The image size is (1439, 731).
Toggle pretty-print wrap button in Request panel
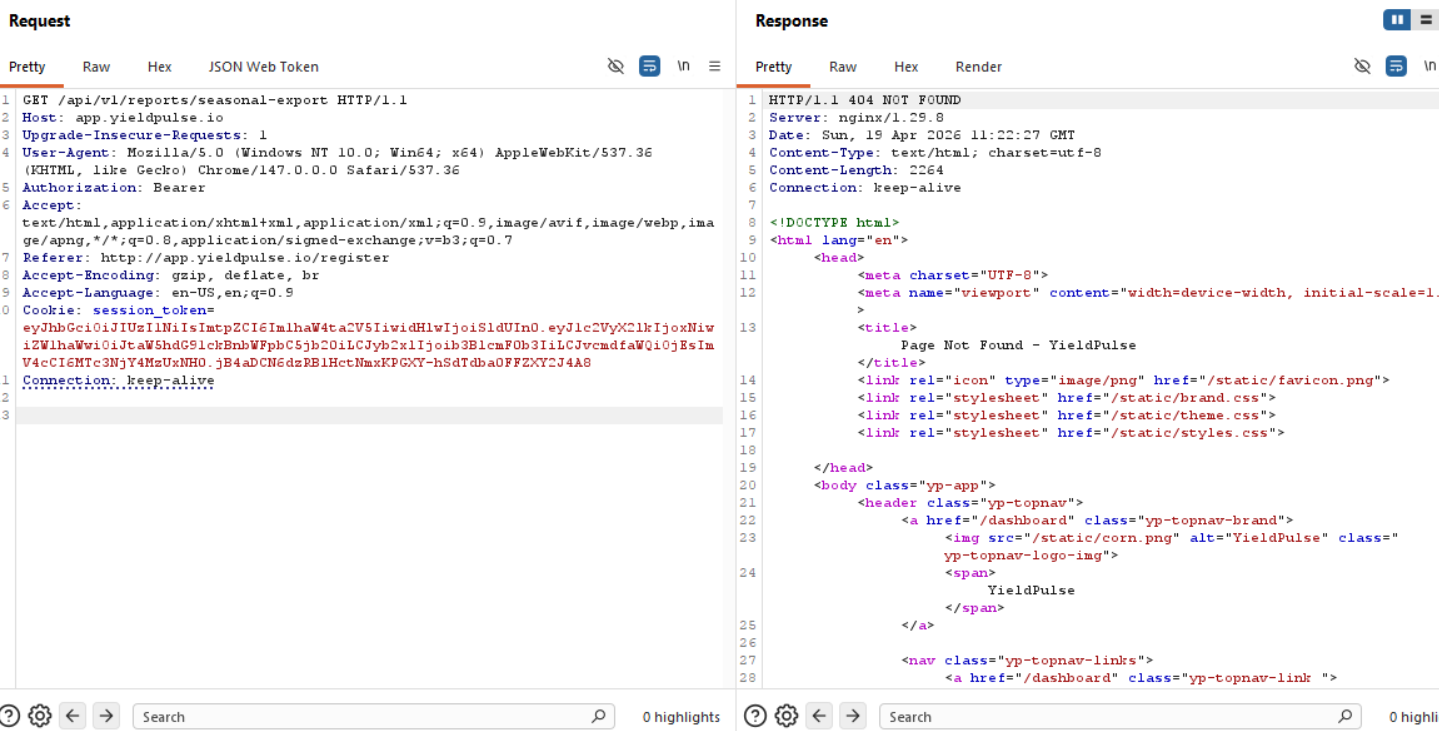coord(650,66)
